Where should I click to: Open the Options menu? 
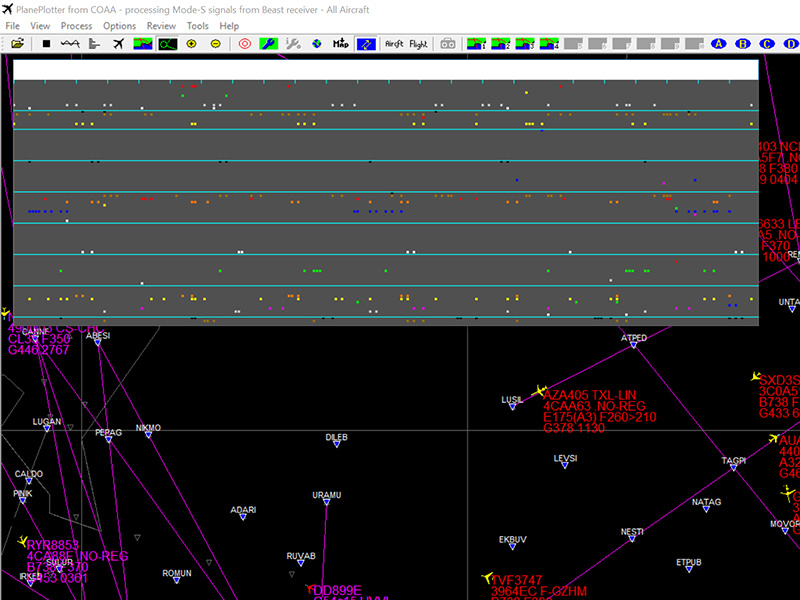119,26
